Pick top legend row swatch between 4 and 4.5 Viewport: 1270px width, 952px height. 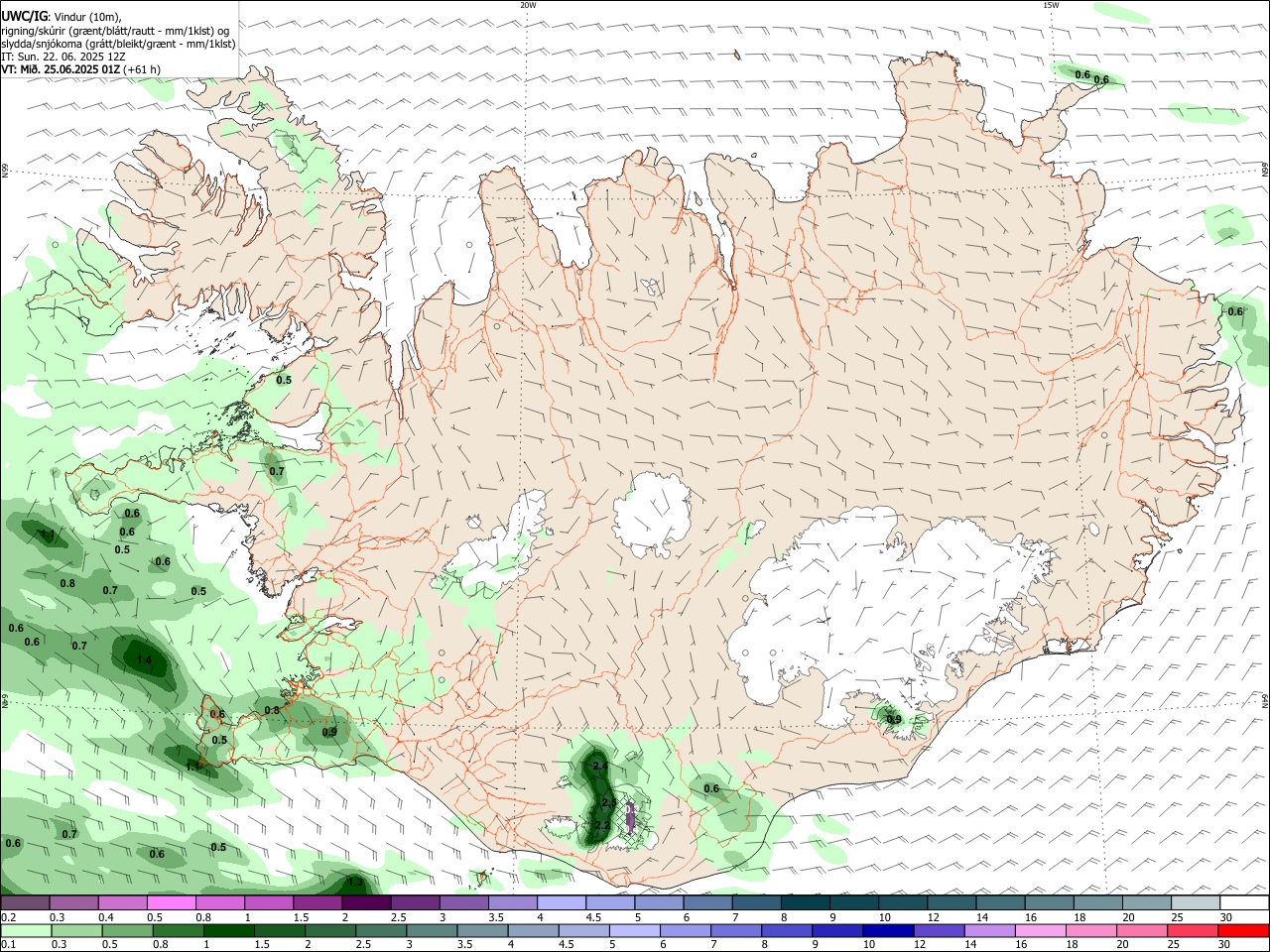(x=562, y=903)
